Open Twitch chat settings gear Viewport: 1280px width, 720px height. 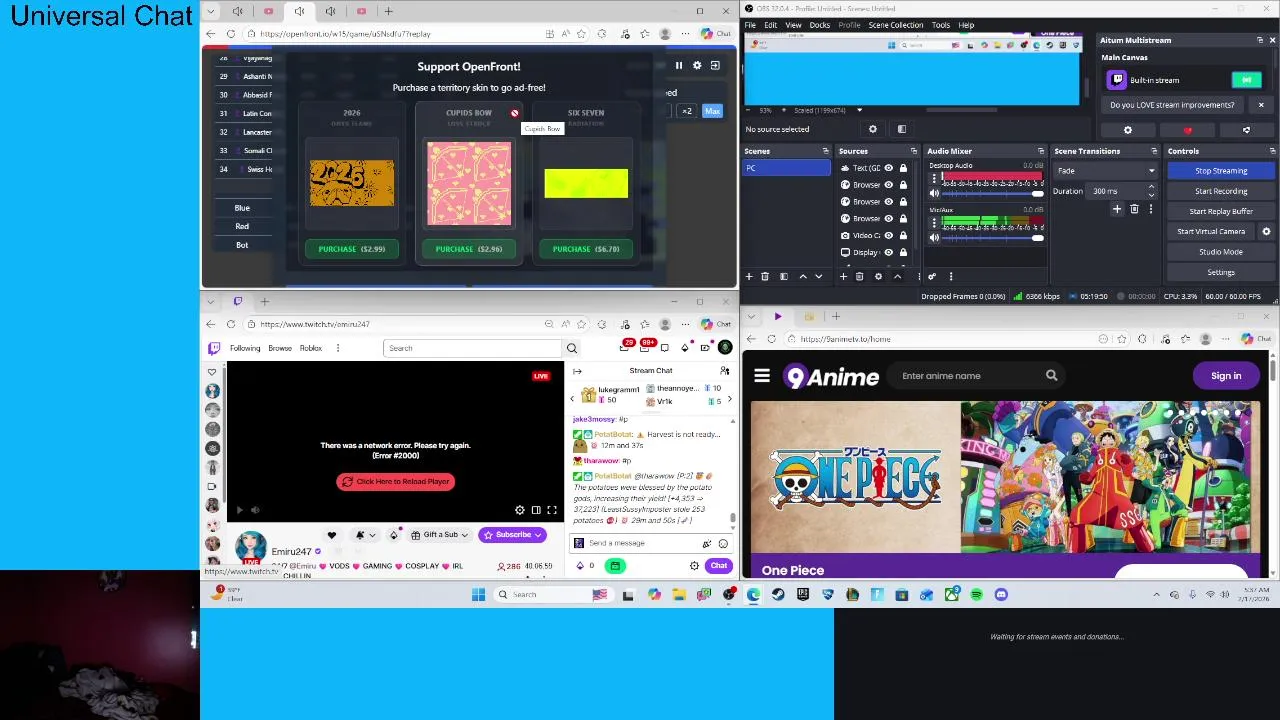coord(694,566)
